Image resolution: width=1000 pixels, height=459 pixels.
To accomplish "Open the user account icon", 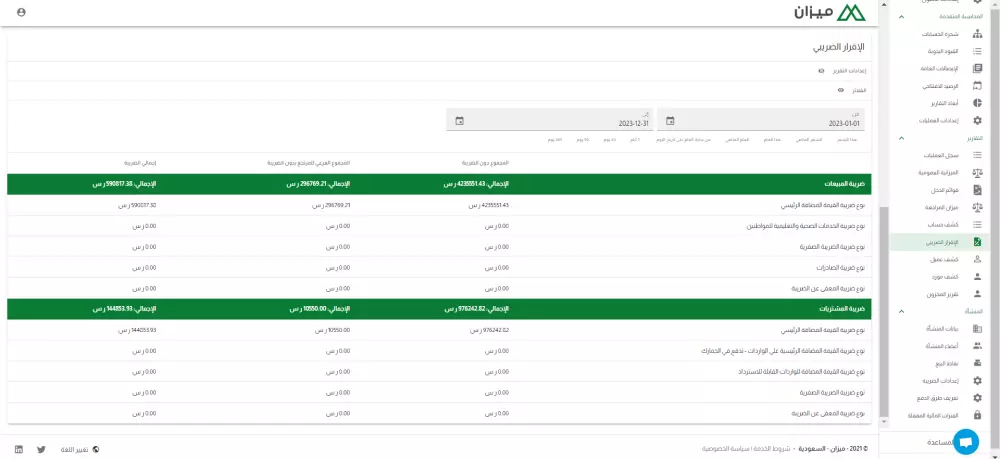I will point(21,12).
